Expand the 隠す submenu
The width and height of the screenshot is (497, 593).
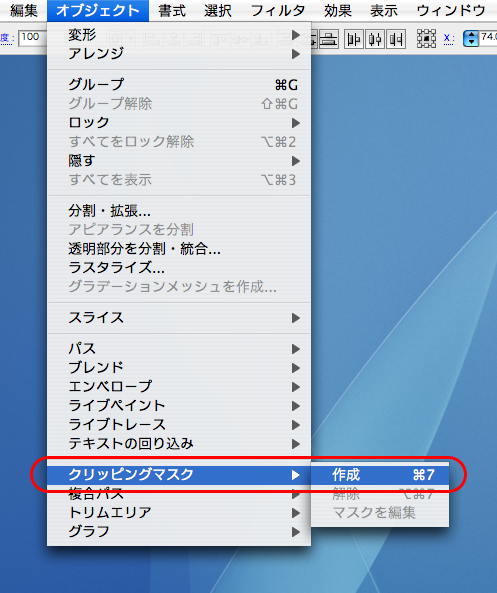tap(179, 161)
